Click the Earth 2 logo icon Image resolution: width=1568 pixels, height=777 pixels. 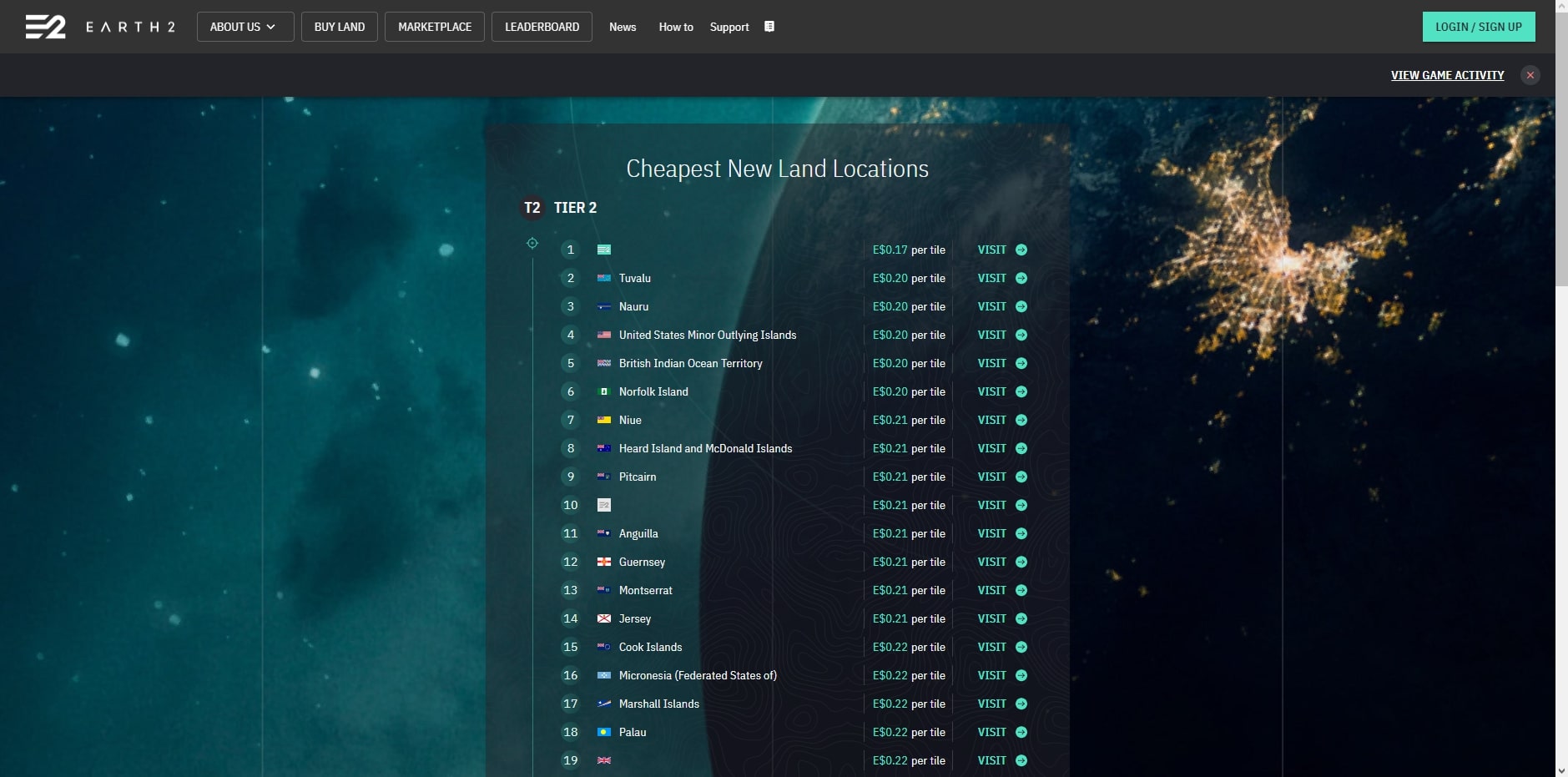pyautogui.click(x=45, y=27)
